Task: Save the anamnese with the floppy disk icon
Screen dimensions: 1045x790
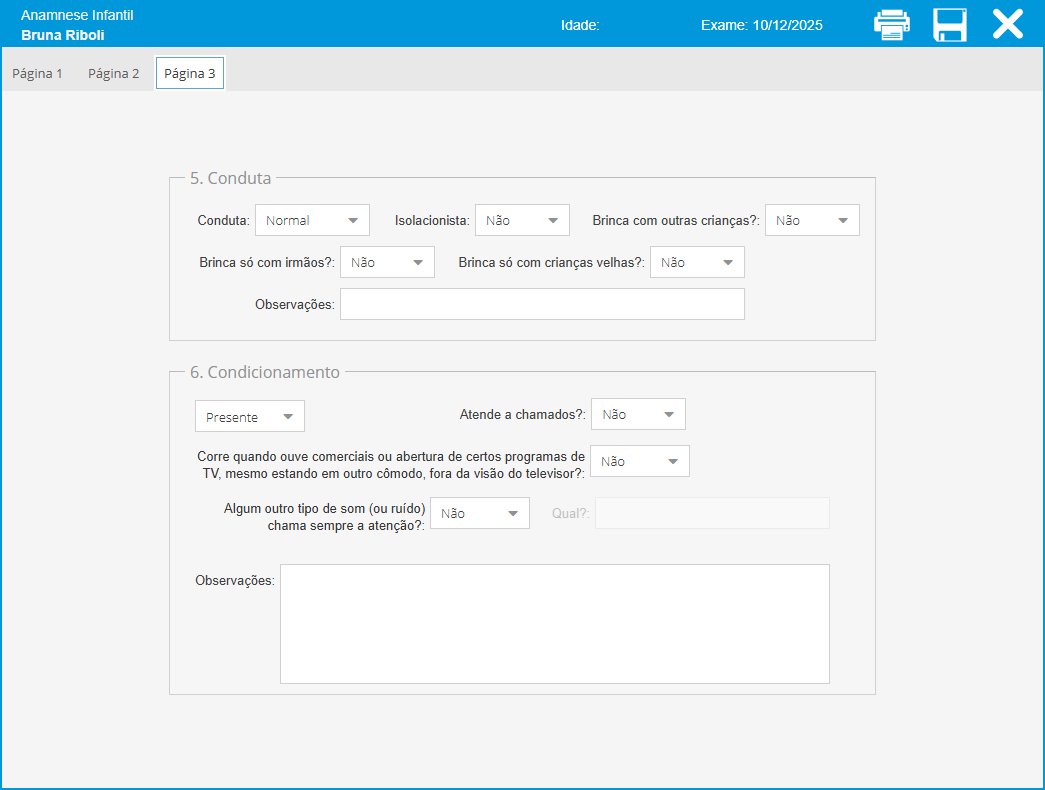Action: tap(949, 25)
